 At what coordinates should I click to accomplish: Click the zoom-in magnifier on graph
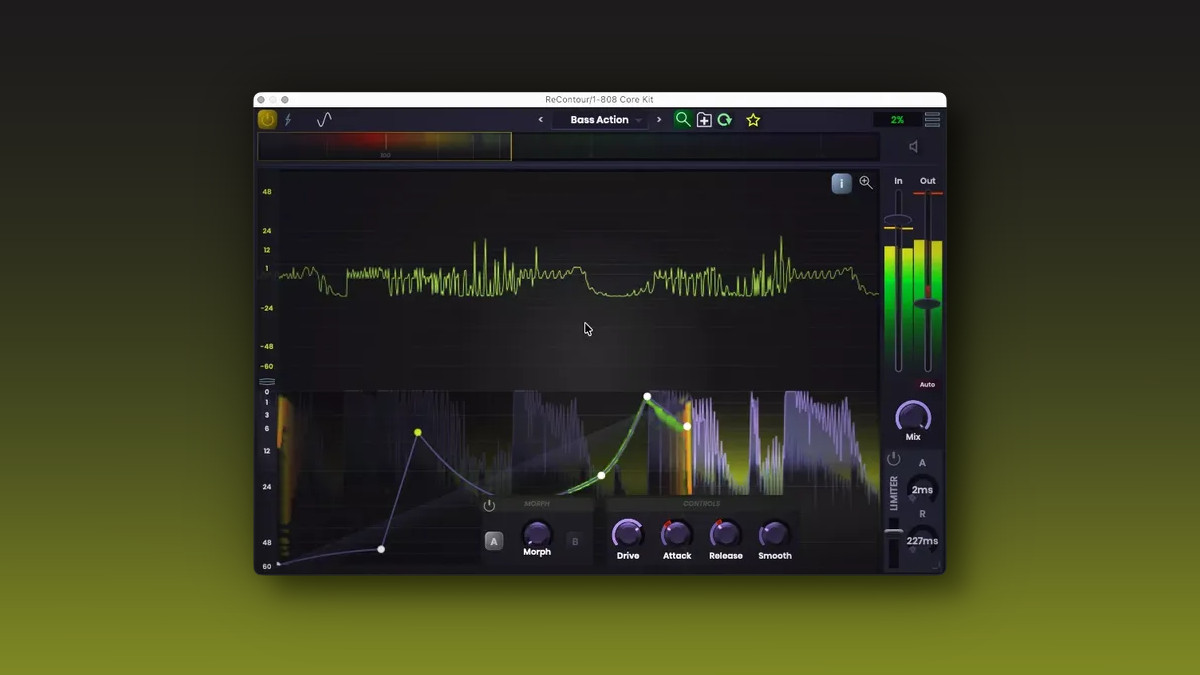[866, 183]
